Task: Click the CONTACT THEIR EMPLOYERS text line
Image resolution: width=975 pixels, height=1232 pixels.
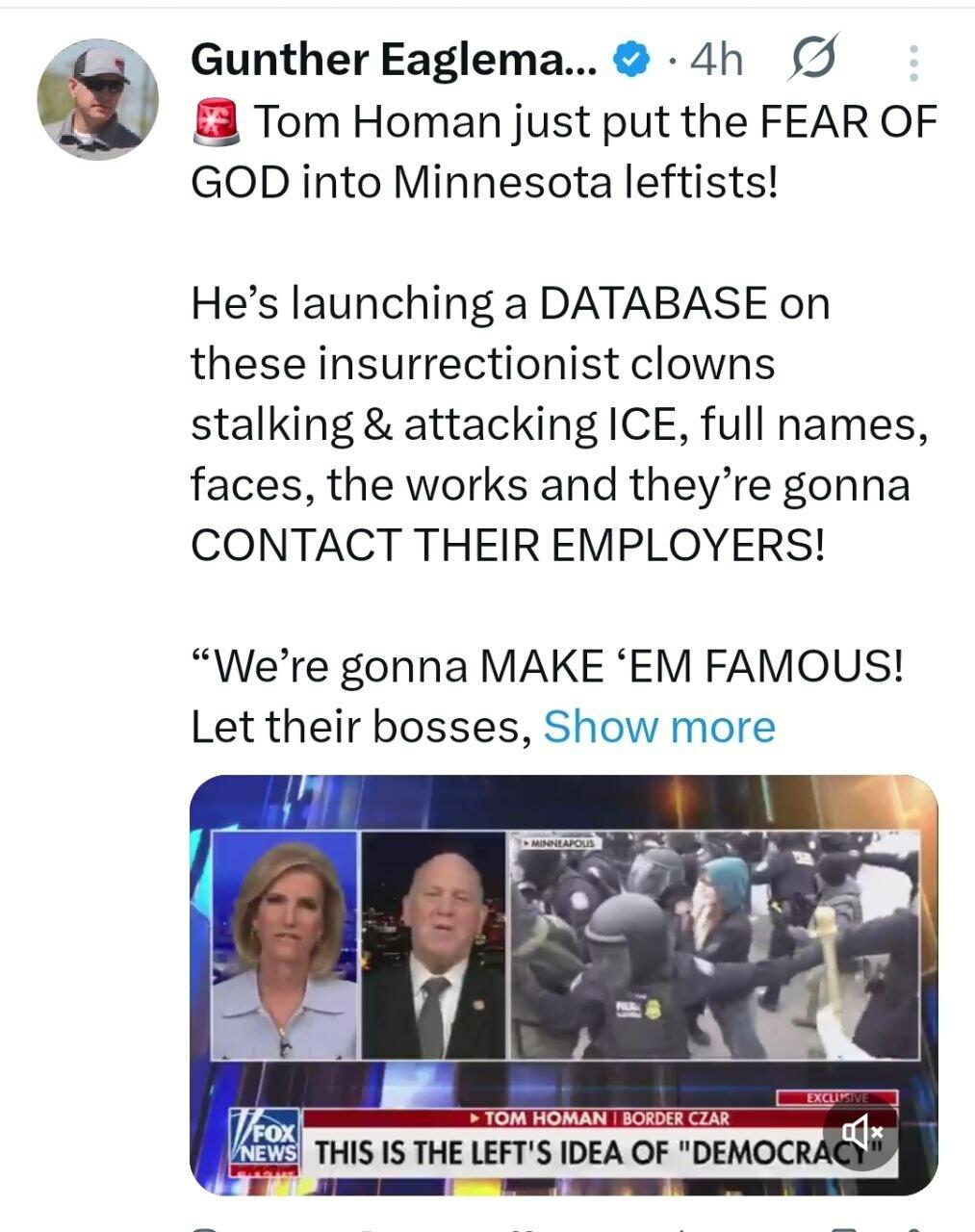Action: [508, 545]
